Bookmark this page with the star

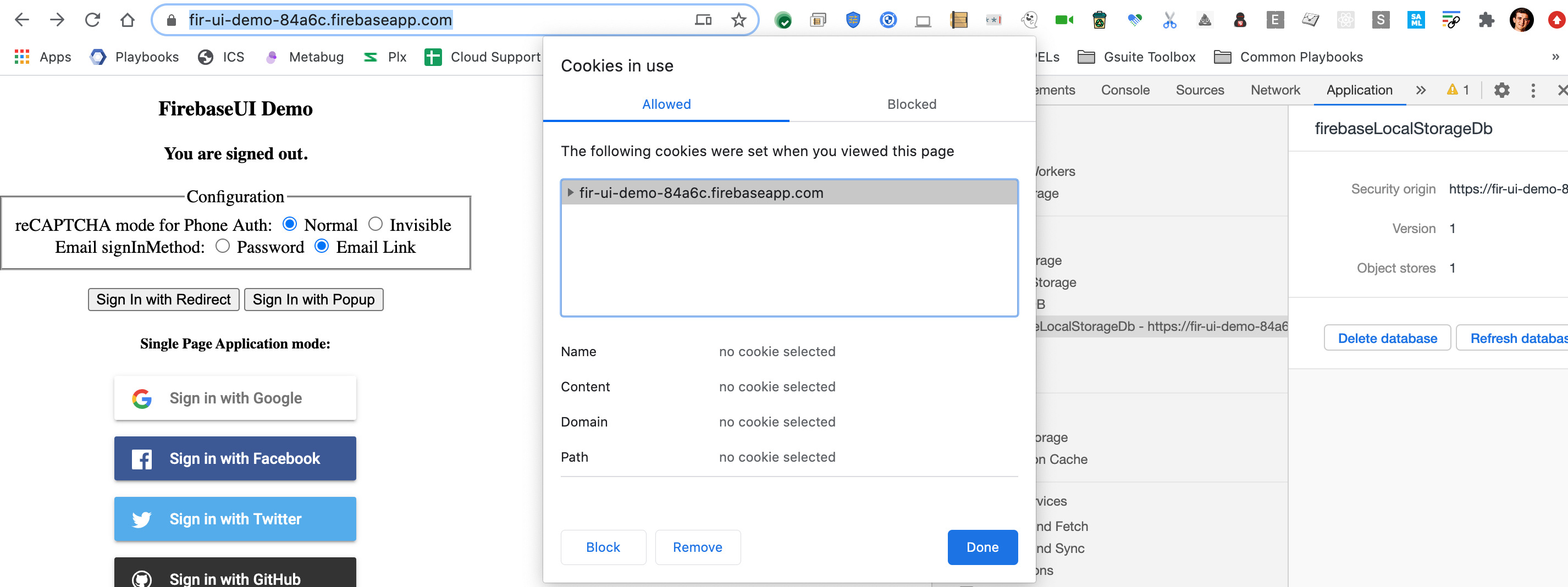738,20
